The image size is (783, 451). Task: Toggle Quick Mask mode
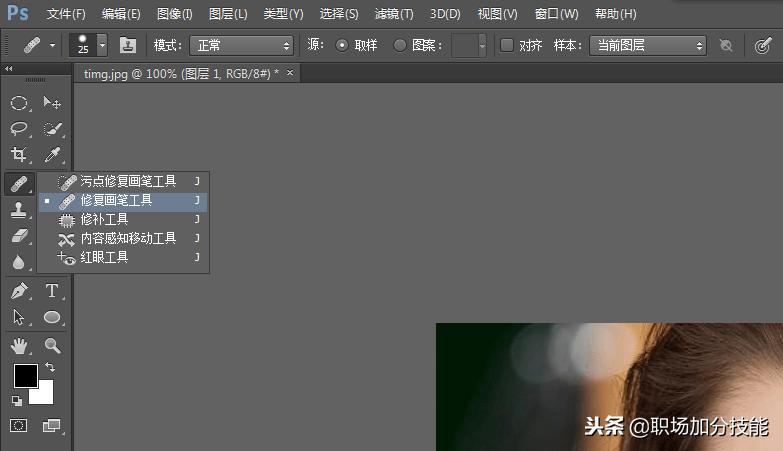pos(19,426)
